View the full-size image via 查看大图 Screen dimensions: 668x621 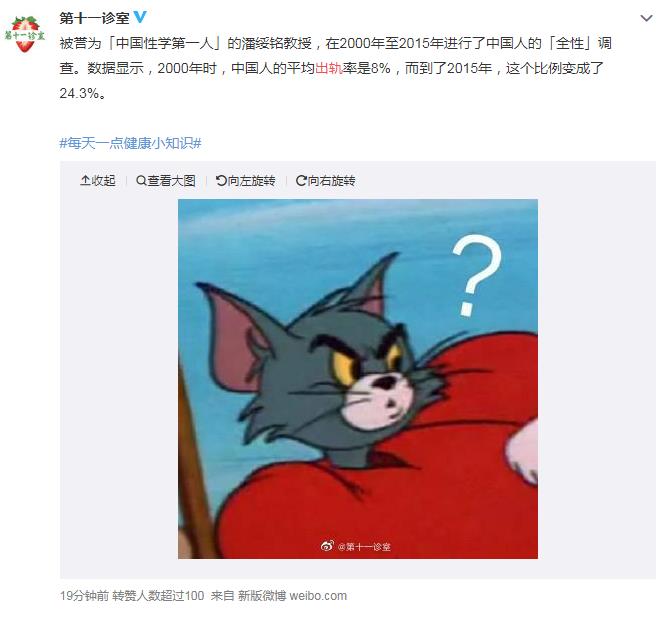coord(166,181)
